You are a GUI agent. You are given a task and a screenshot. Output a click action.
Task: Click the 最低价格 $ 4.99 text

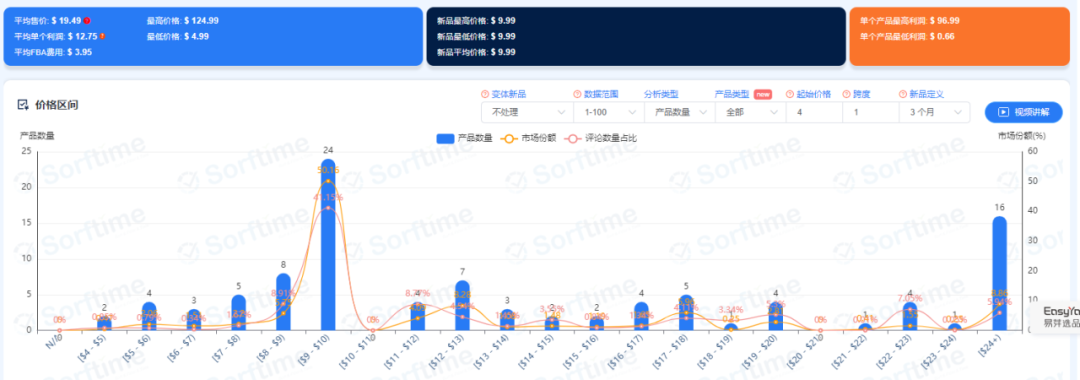click(x=178, y=36)
